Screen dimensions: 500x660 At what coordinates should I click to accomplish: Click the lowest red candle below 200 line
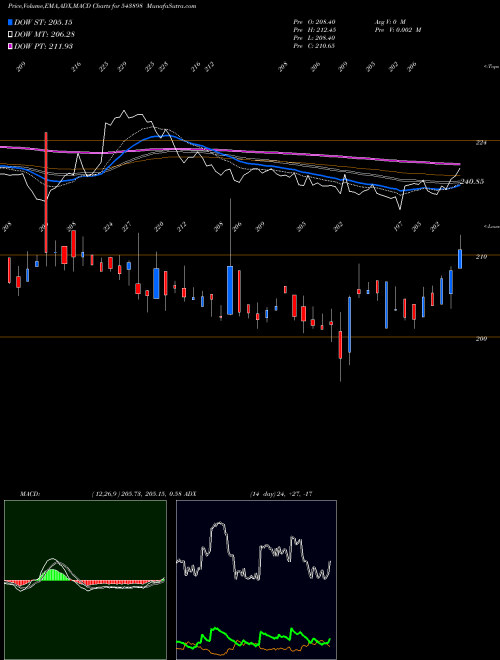(340, 344)
